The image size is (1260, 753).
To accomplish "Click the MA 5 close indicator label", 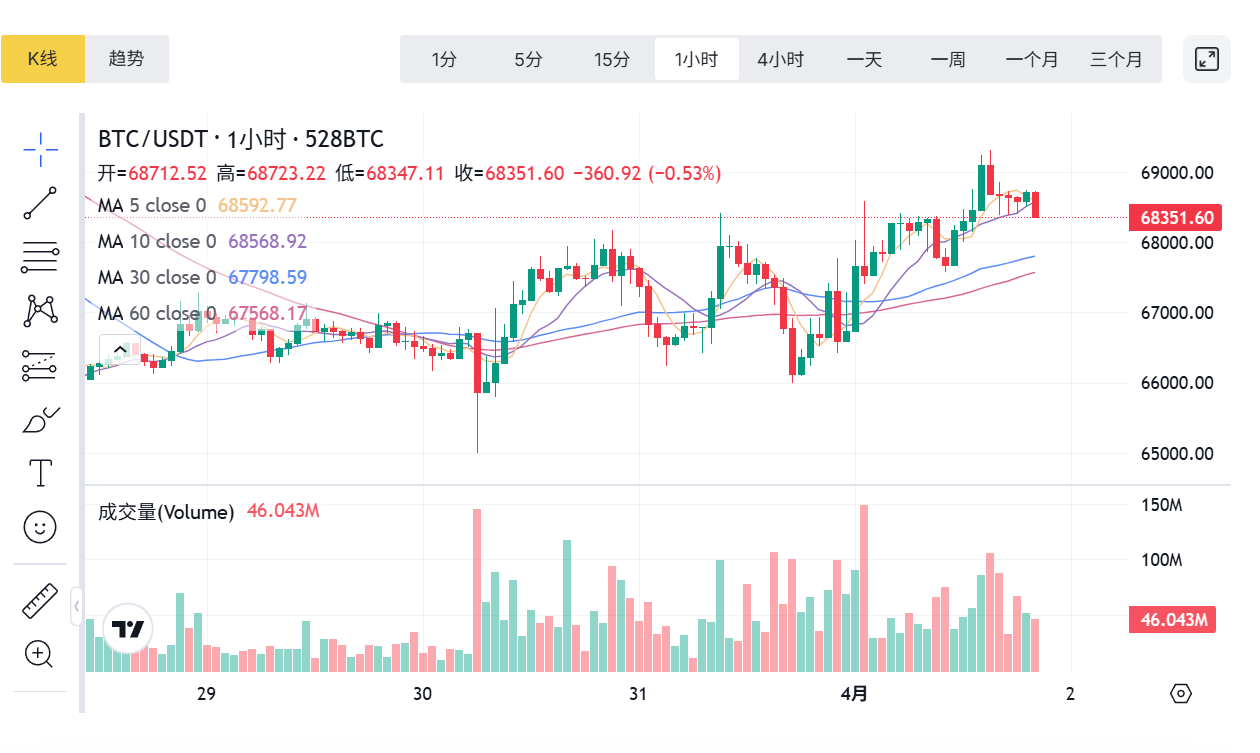I will click(152, 206).
